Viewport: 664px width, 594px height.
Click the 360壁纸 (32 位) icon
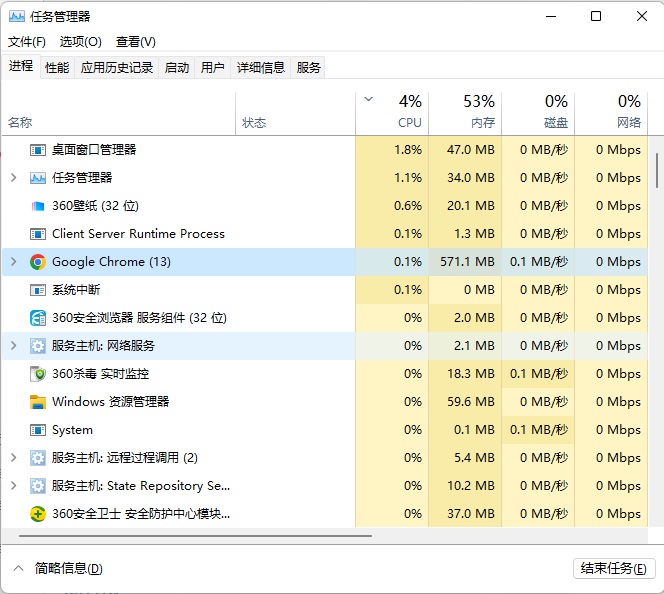tap(38, 206)
